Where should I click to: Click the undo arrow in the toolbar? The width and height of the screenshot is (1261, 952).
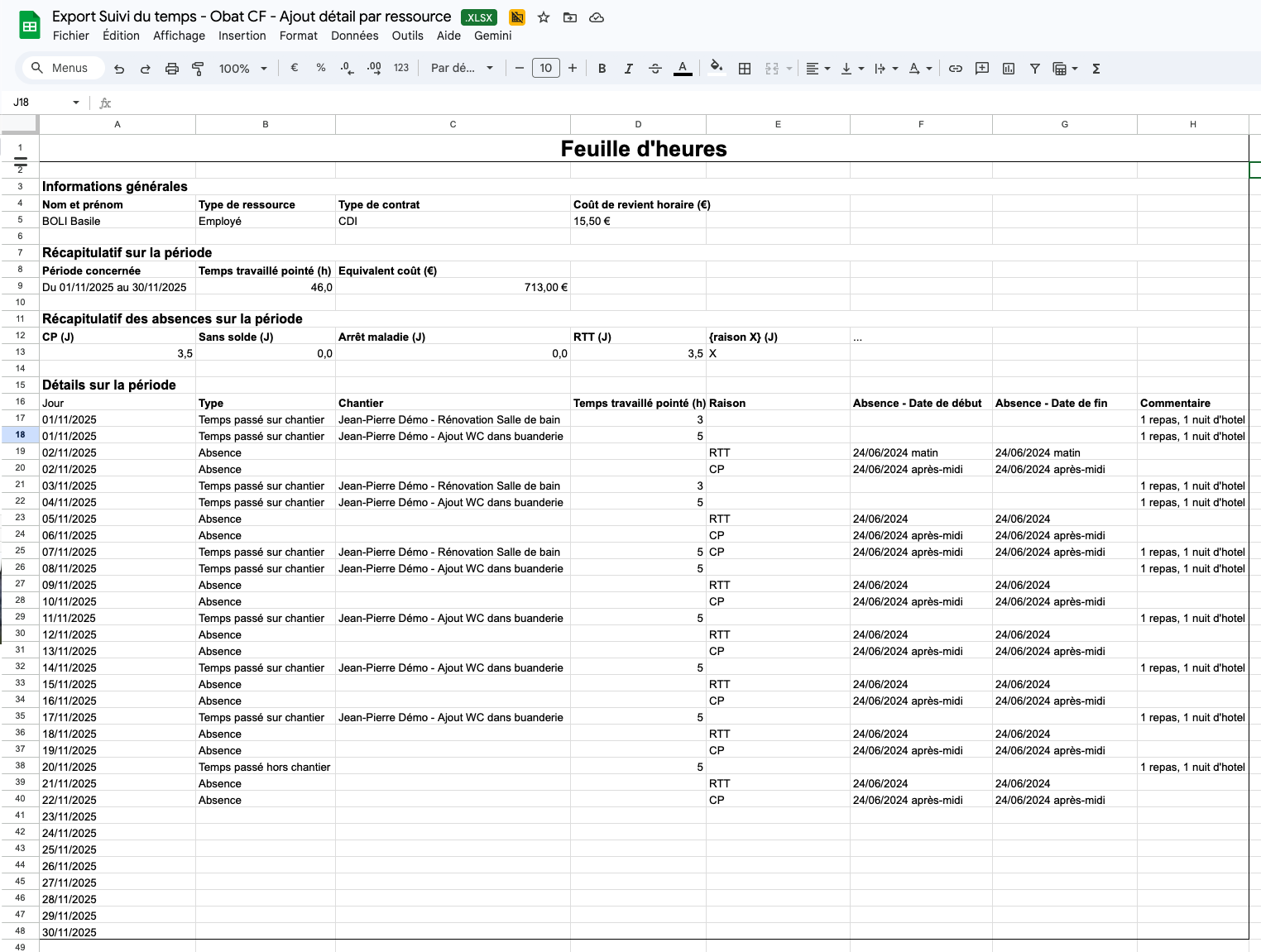pos(119,69)
